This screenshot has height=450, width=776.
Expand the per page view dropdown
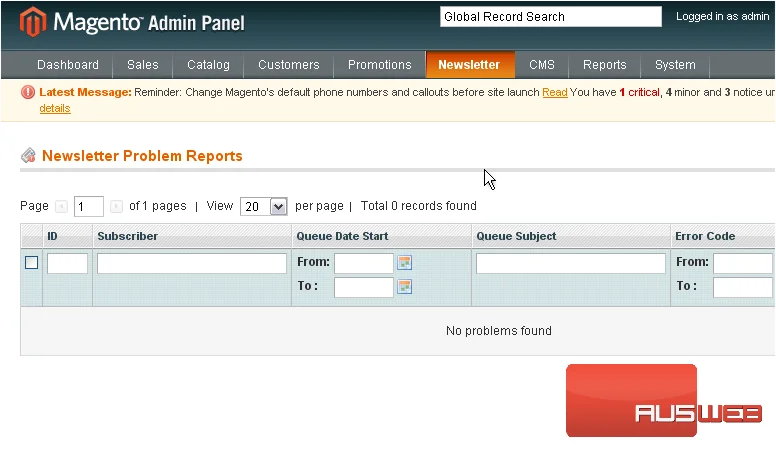(263, 206)
